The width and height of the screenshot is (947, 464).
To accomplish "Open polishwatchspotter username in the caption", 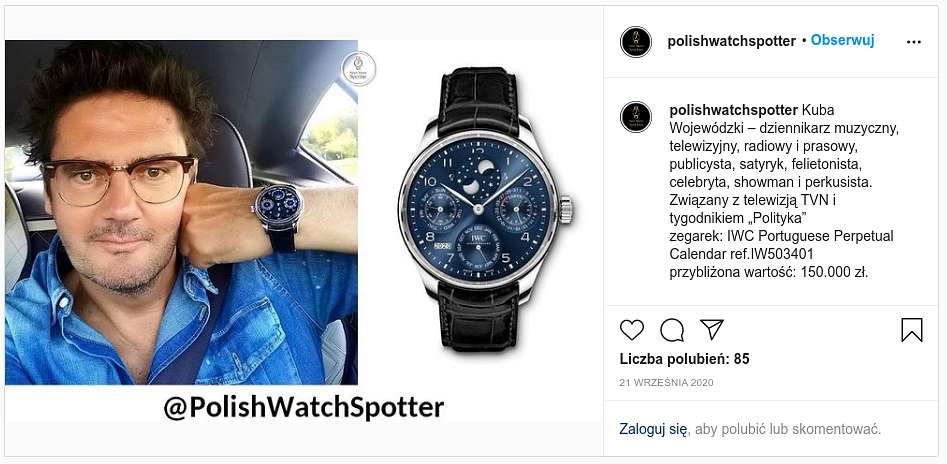I will point(733,111).
